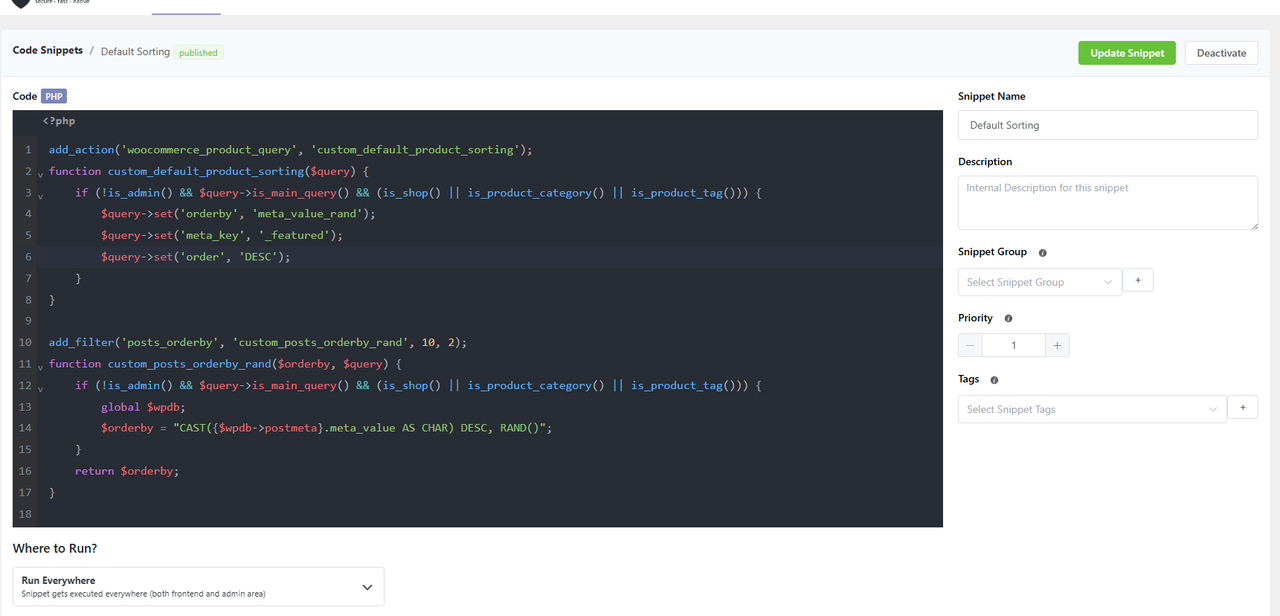Click the Snippet Group info icon
1280x616 pixels.
1042,253
